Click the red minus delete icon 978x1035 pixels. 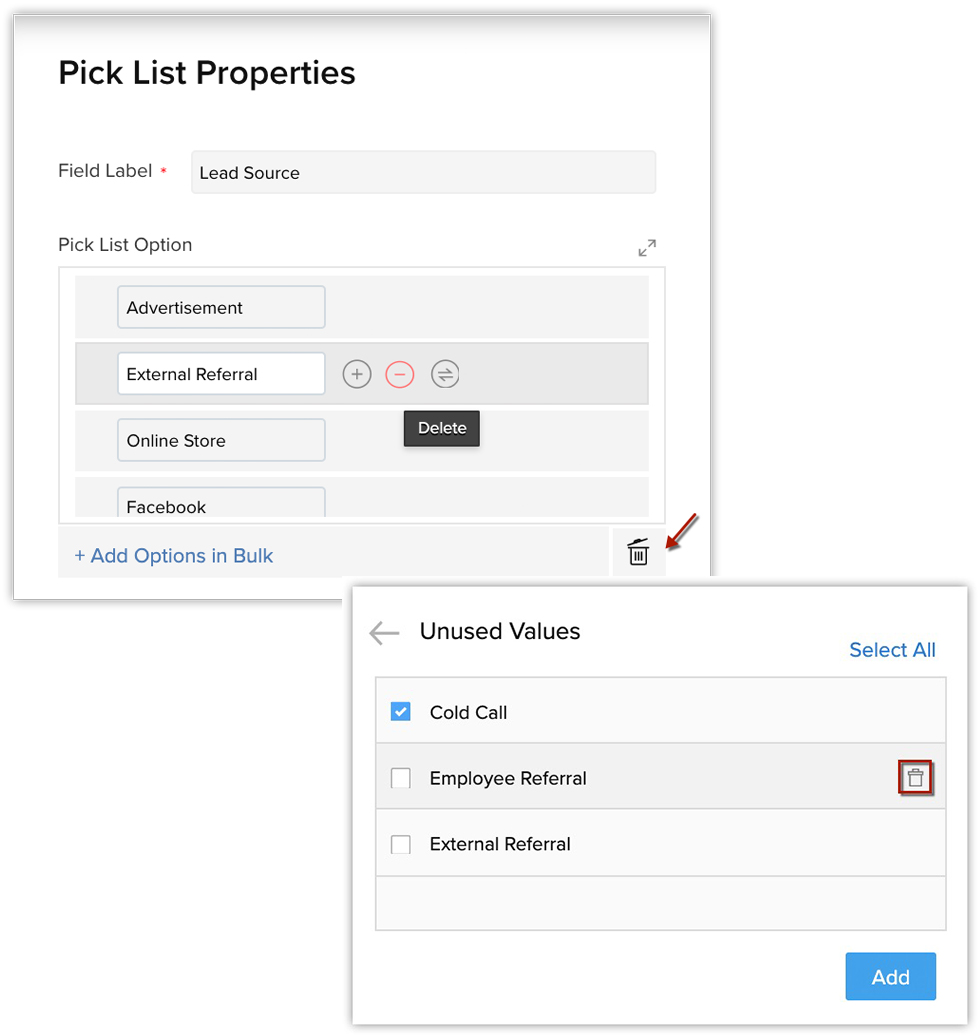[400, 374]
